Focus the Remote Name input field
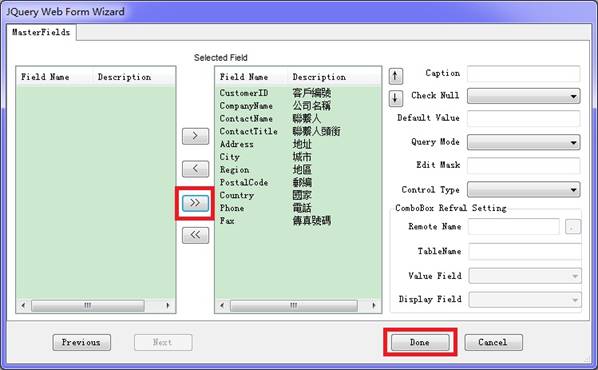598x370 pixels. (x=514, y=227)
